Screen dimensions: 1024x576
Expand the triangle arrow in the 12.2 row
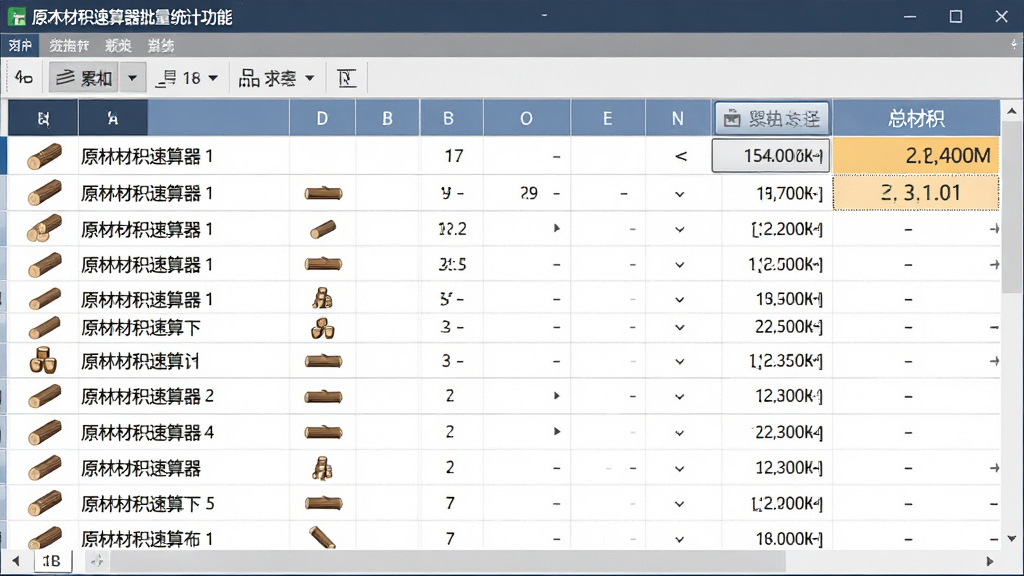click(x=556, y=229)
